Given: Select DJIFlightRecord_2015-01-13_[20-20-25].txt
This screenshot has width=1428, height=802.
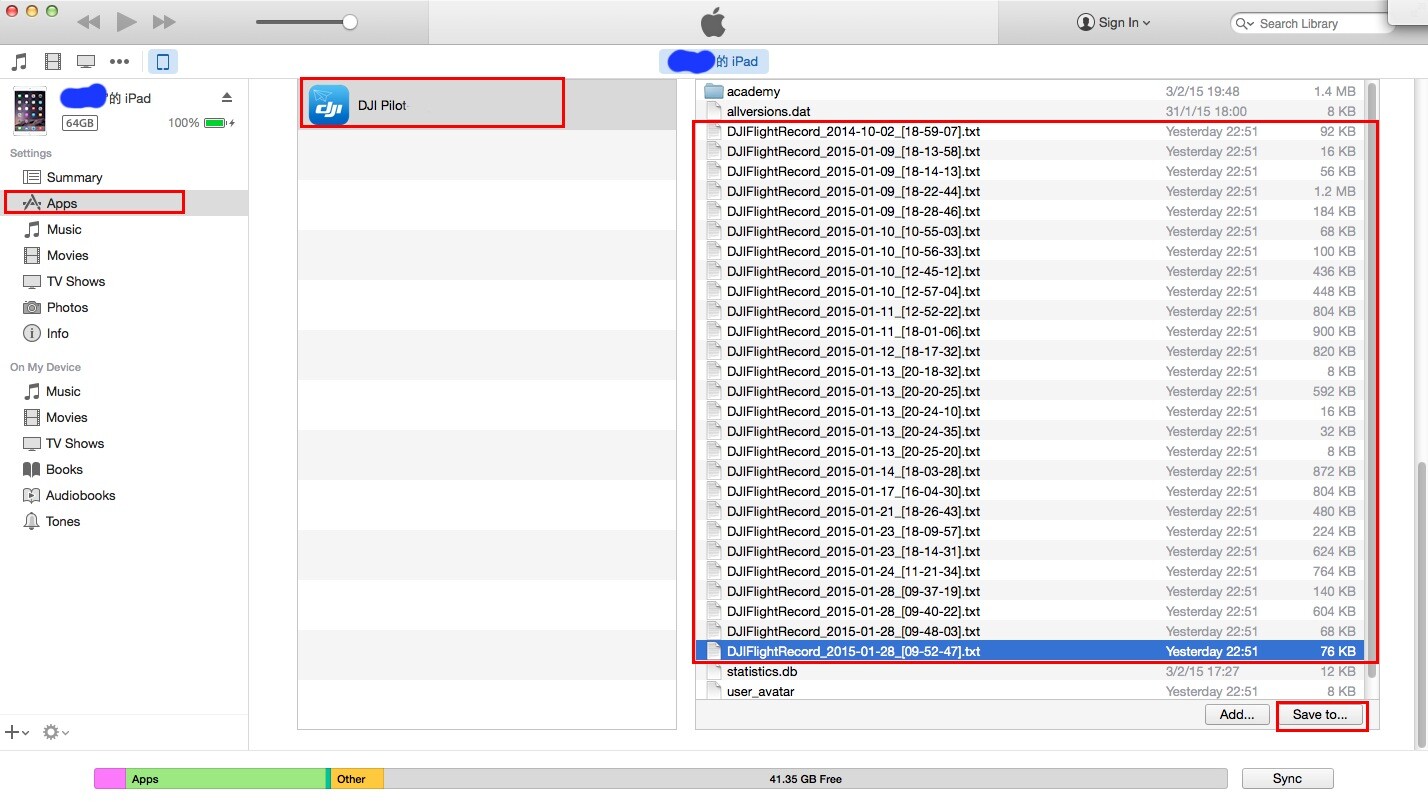Looking at the screenshot, I should click(x=1030, y=391).
